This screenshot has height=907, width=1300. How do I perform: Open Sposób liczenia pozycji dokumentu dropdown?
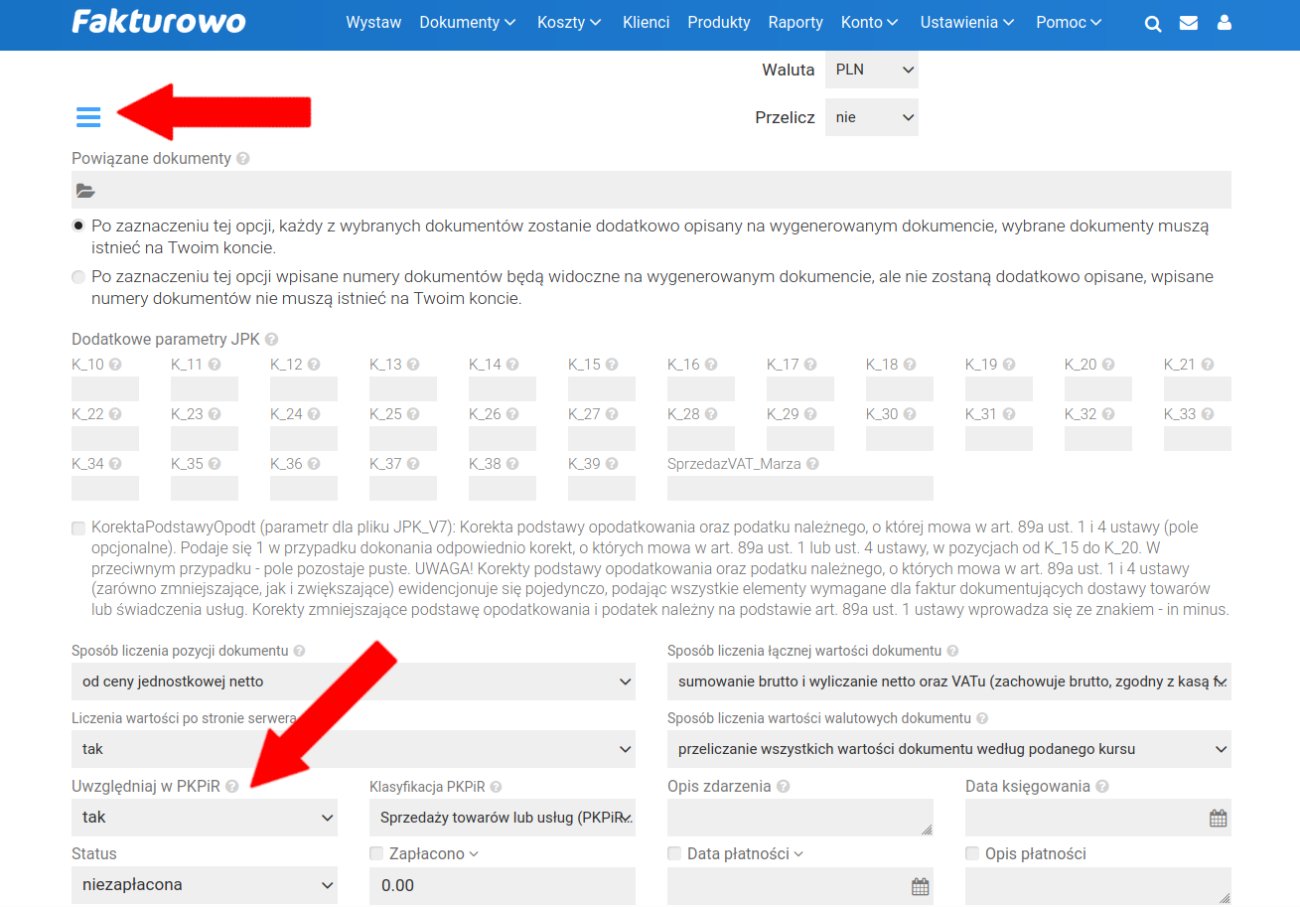(353, 682)
